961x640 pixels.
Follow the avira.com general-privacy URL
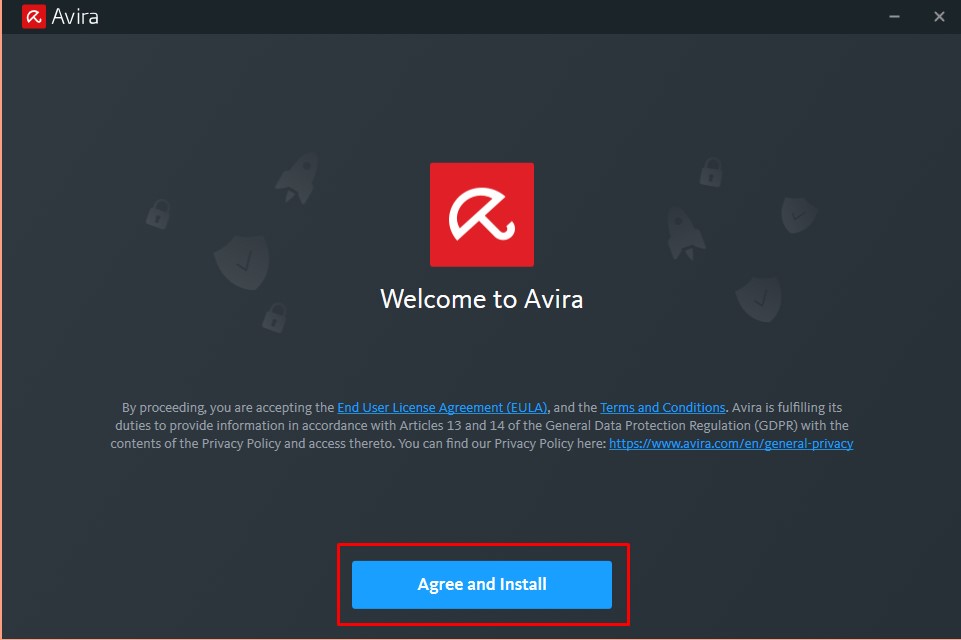pyautogui.click(x=730, y=443)
